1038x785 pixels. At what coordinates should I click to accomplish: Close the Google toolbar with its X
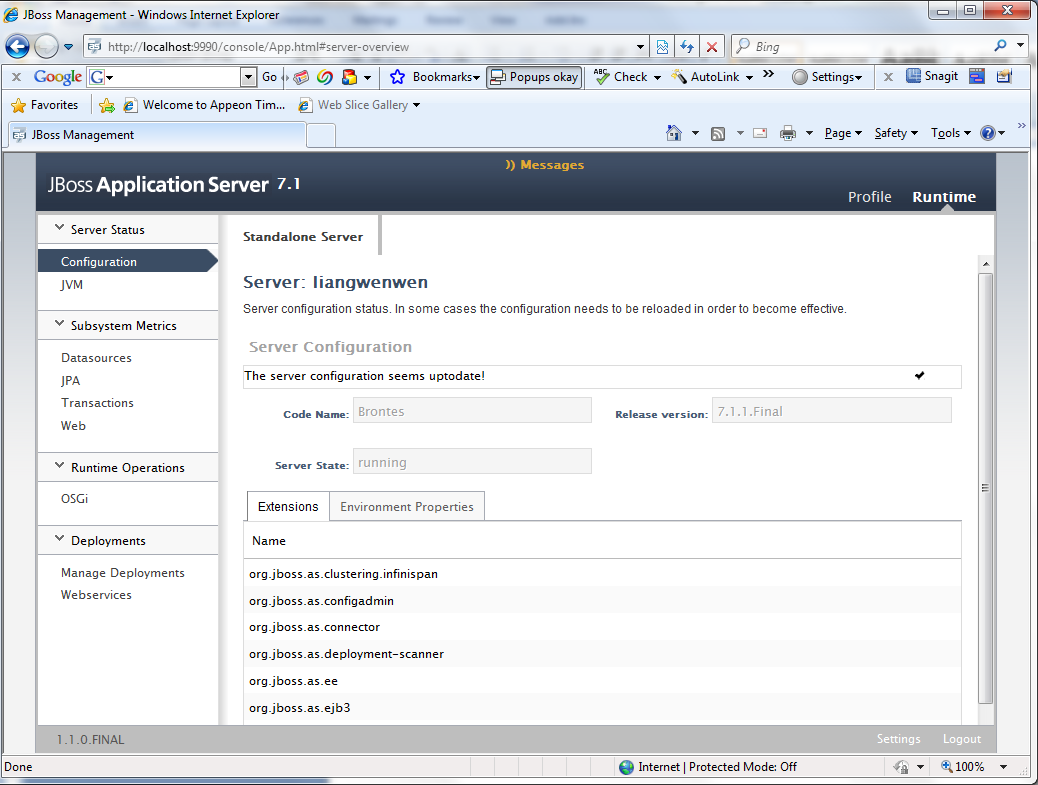click(x=17, y=77)
